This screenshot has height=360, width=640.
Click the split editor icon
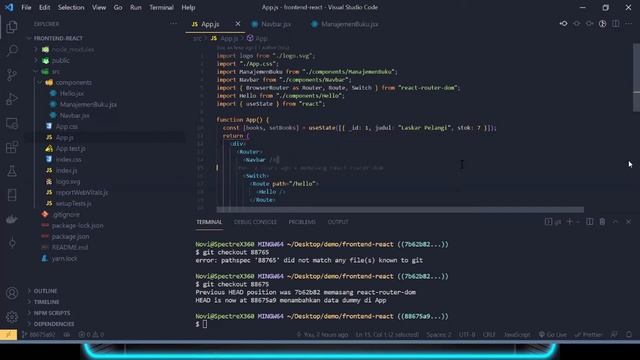pos(616,24)
